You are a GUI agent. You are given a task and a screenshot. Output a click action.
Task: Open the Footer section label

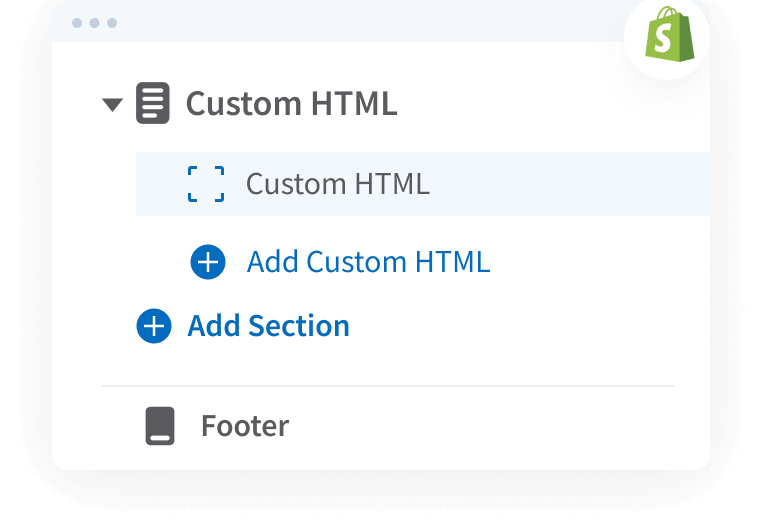245,426
